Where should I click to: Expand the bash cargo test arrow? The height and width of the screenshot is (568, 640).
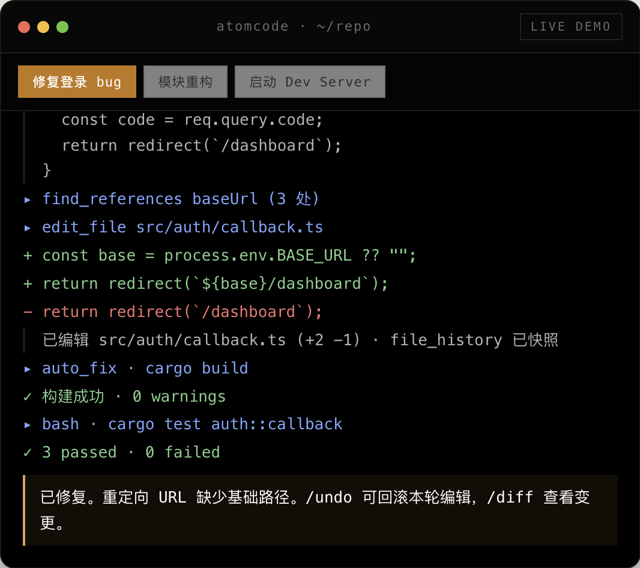point(27,425)
